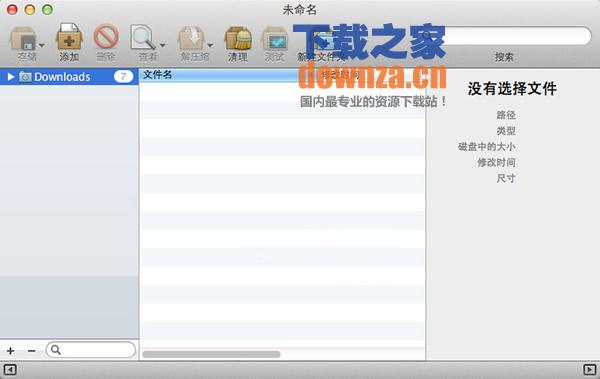Click the minus button below sidebar
Viewport: 600px width, 379px height.
pos(32,350)
